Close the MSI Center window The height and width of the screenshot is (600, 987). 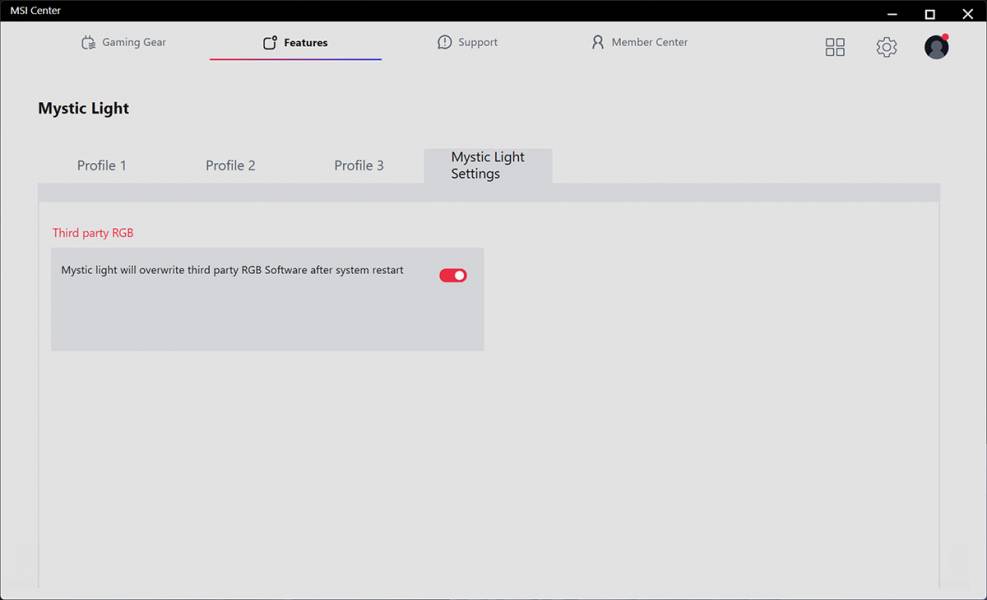[967, 13]
